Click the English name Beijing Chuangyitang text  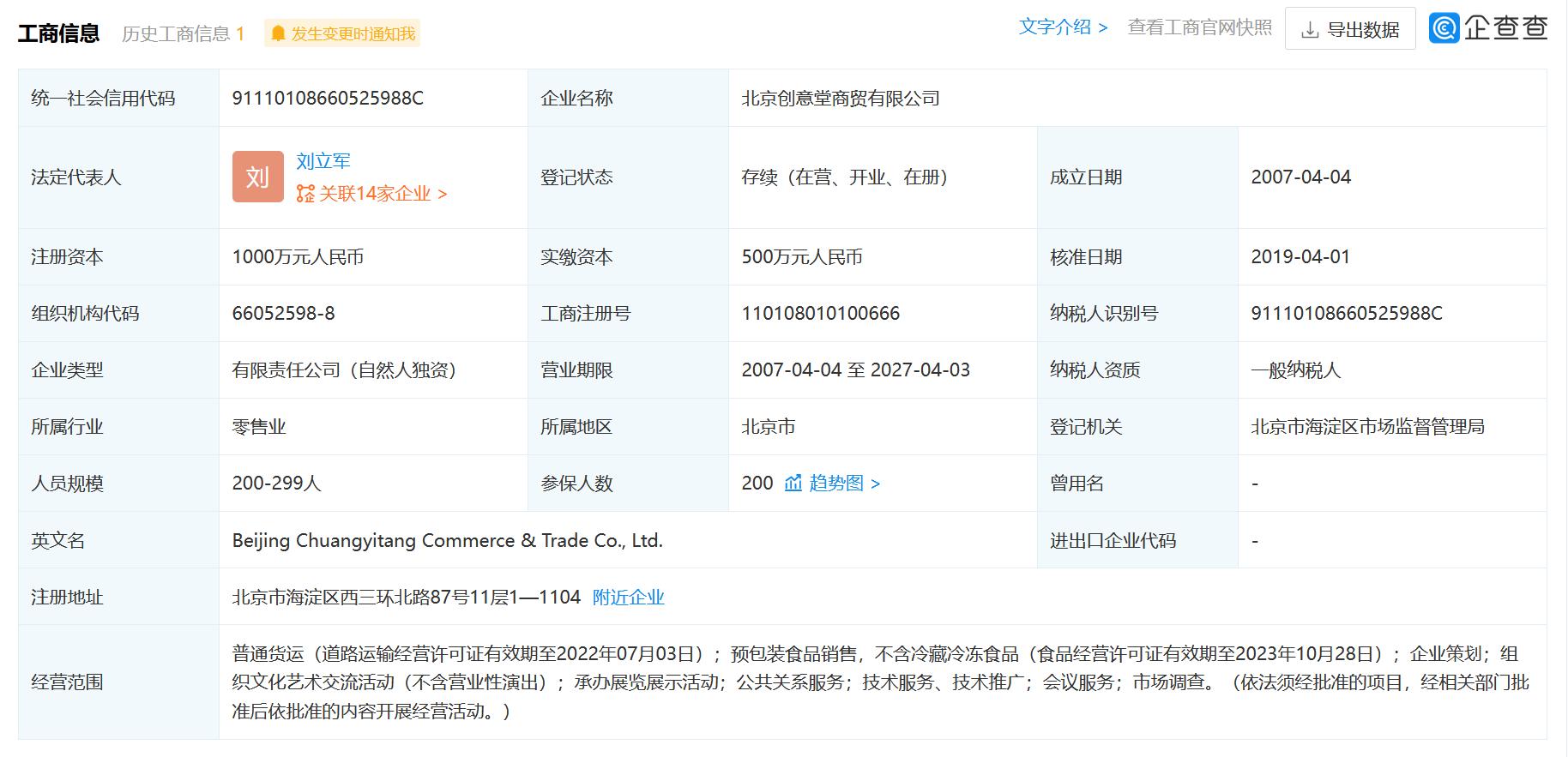447,541
